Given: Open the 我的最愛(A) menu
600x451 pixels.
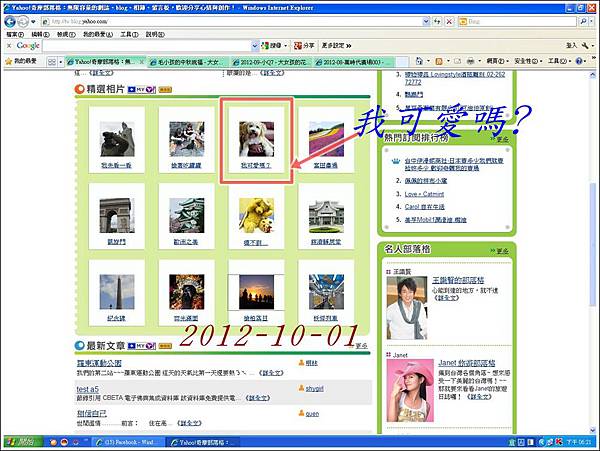Looking at the screenshot, I should click(x=98, y=34).
